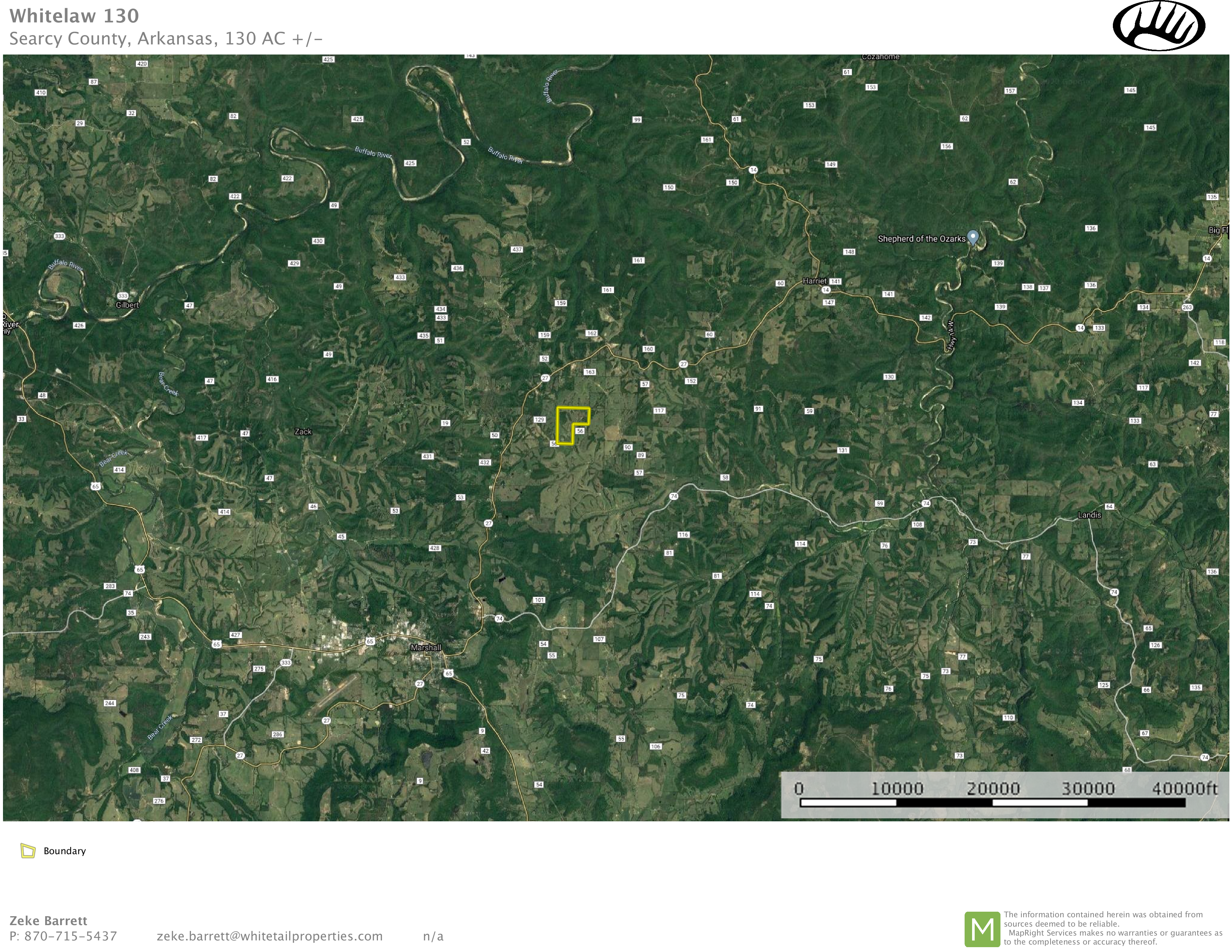Click the green MapRight M logo
The height and width of the screenshot is (952, 1232).
point(982,929)
